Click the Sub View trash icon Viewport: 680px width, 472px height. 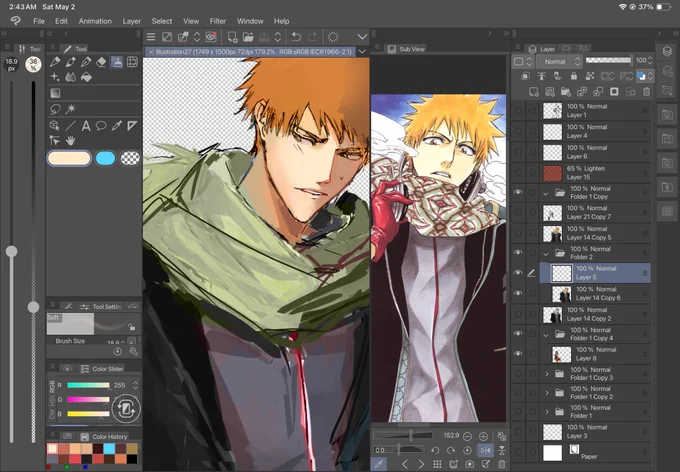[502, 464]
